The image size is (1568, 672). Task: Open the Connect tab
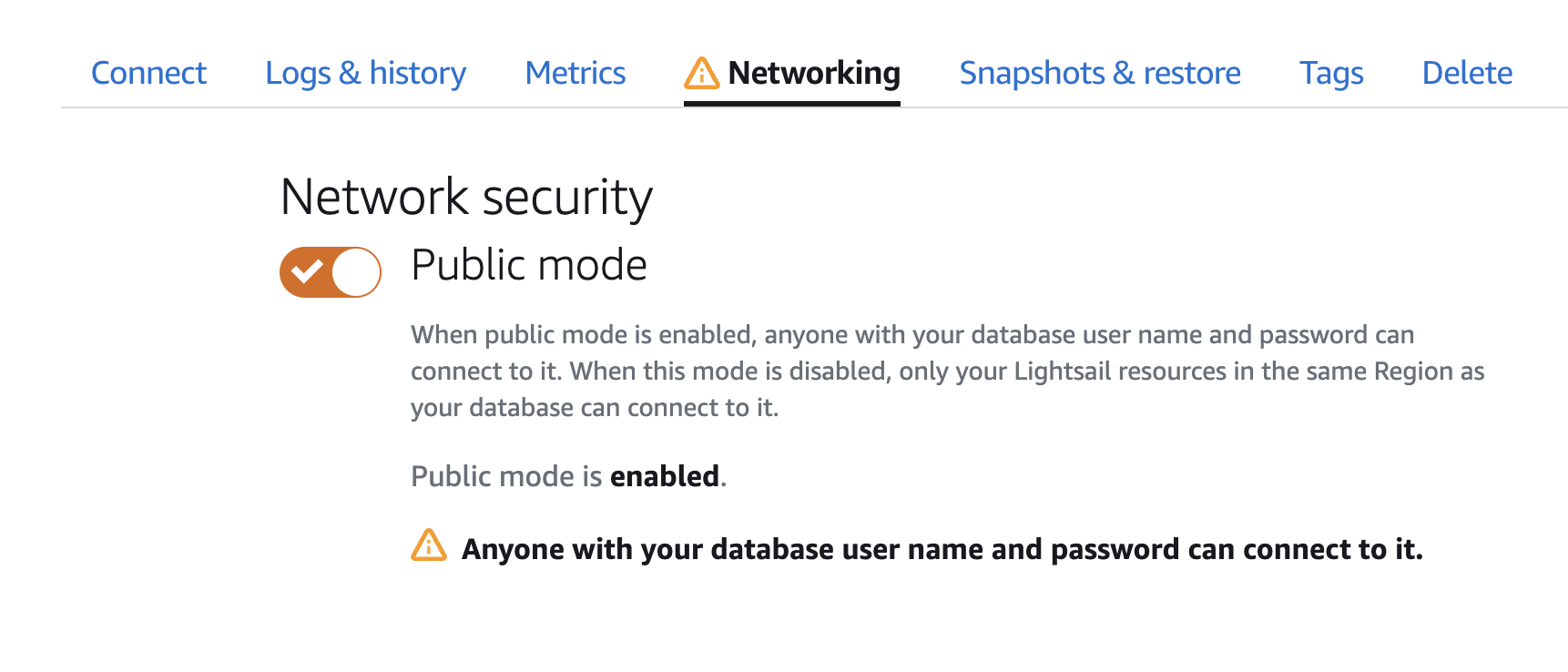(x=148, y=73)
